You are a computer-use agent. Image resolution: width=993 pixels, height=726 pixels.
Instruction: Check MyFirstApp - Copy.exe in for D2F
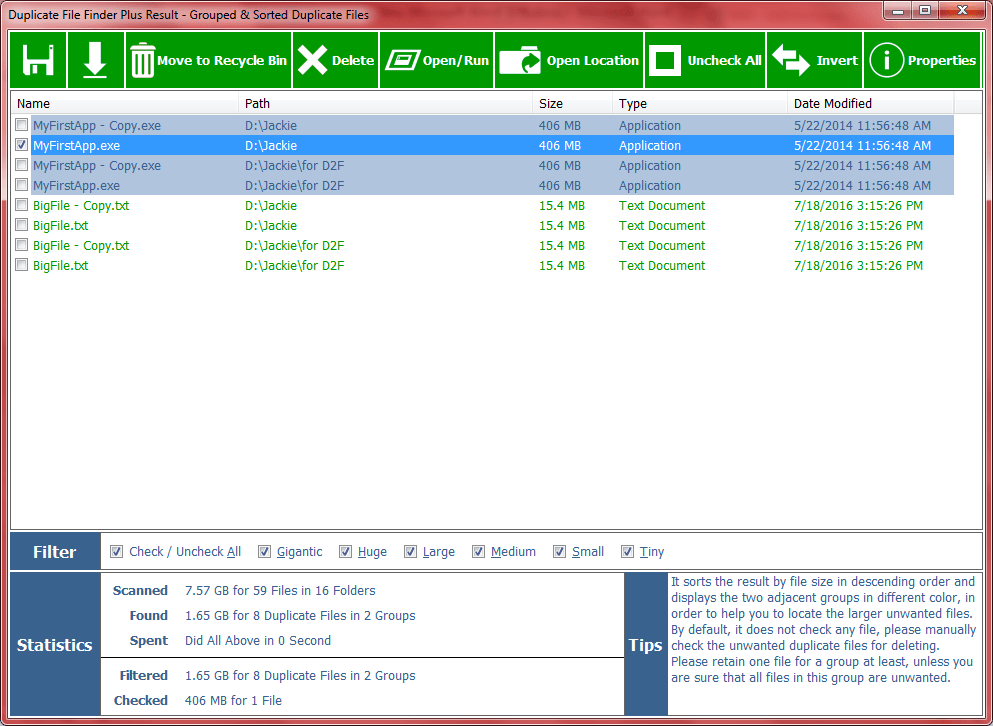22,165
